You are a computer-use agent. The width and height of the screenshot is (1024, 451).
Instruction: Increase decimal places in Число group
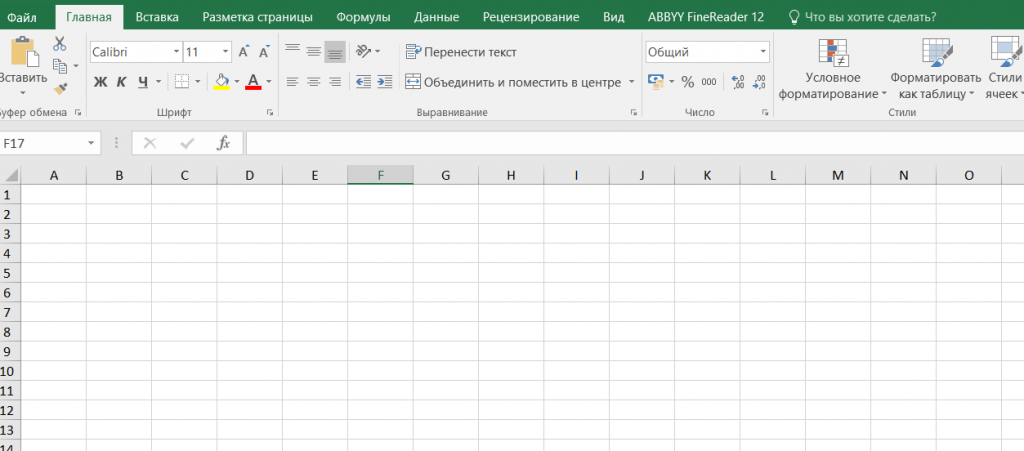tap(738, 82)
